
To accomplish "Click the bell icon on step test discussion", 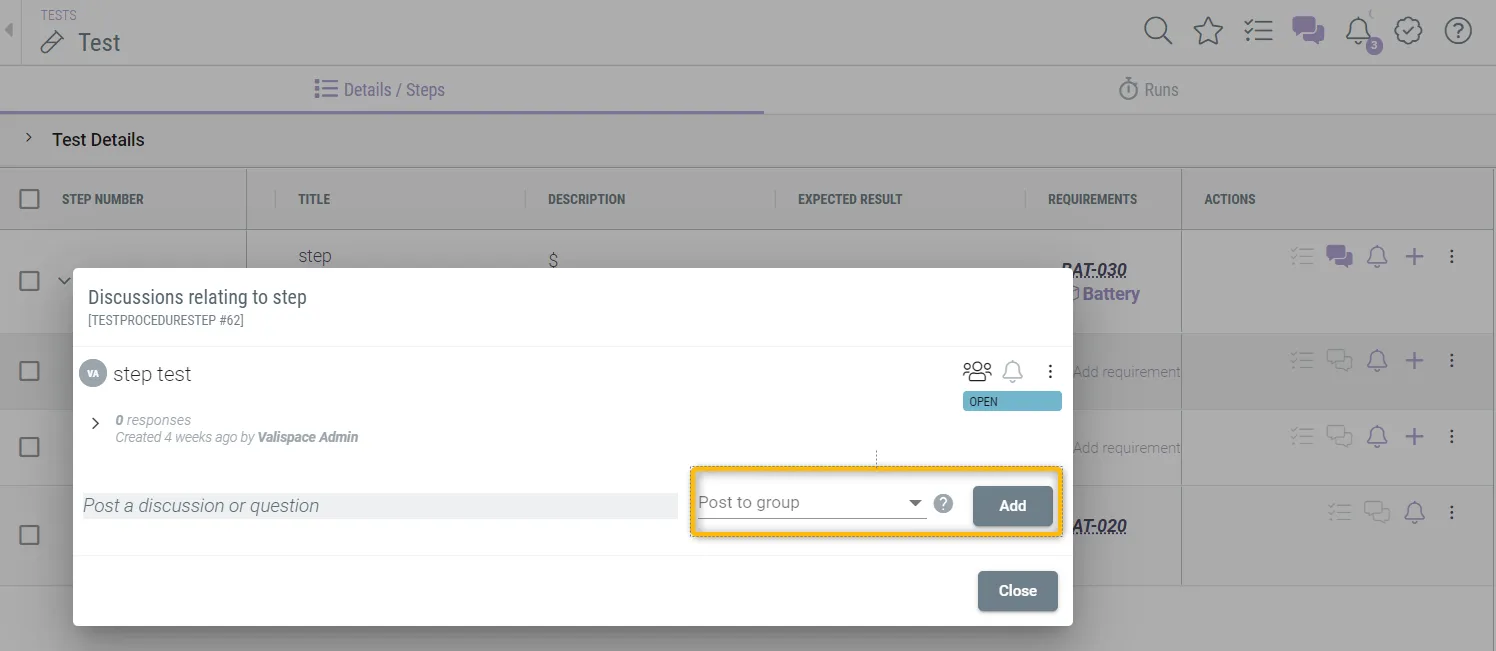I will pos(1013,371).
